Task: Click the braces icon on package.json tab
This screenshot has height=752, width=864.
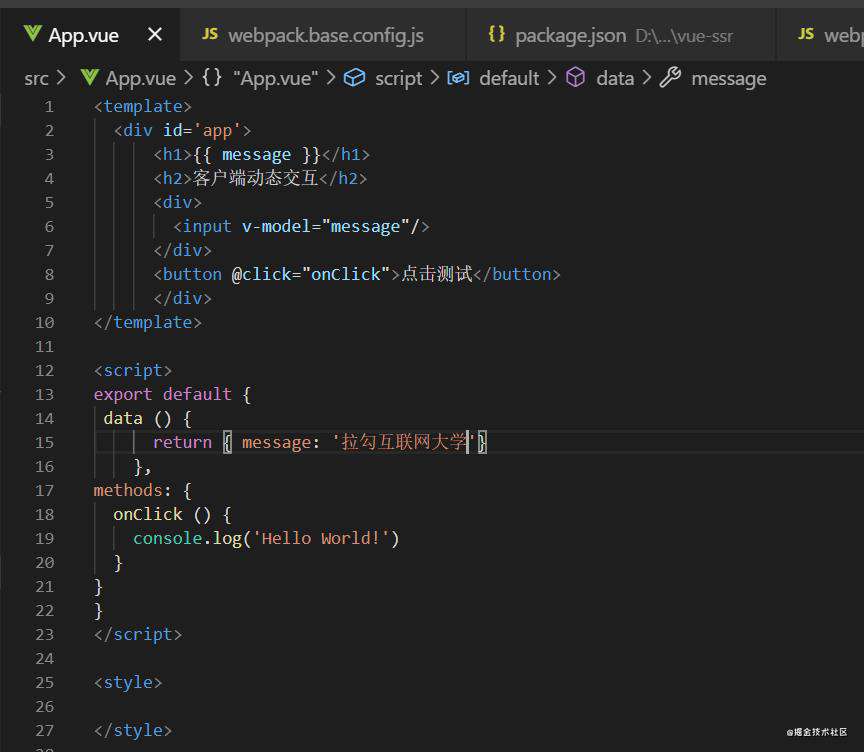Action: tap(496, 34)
